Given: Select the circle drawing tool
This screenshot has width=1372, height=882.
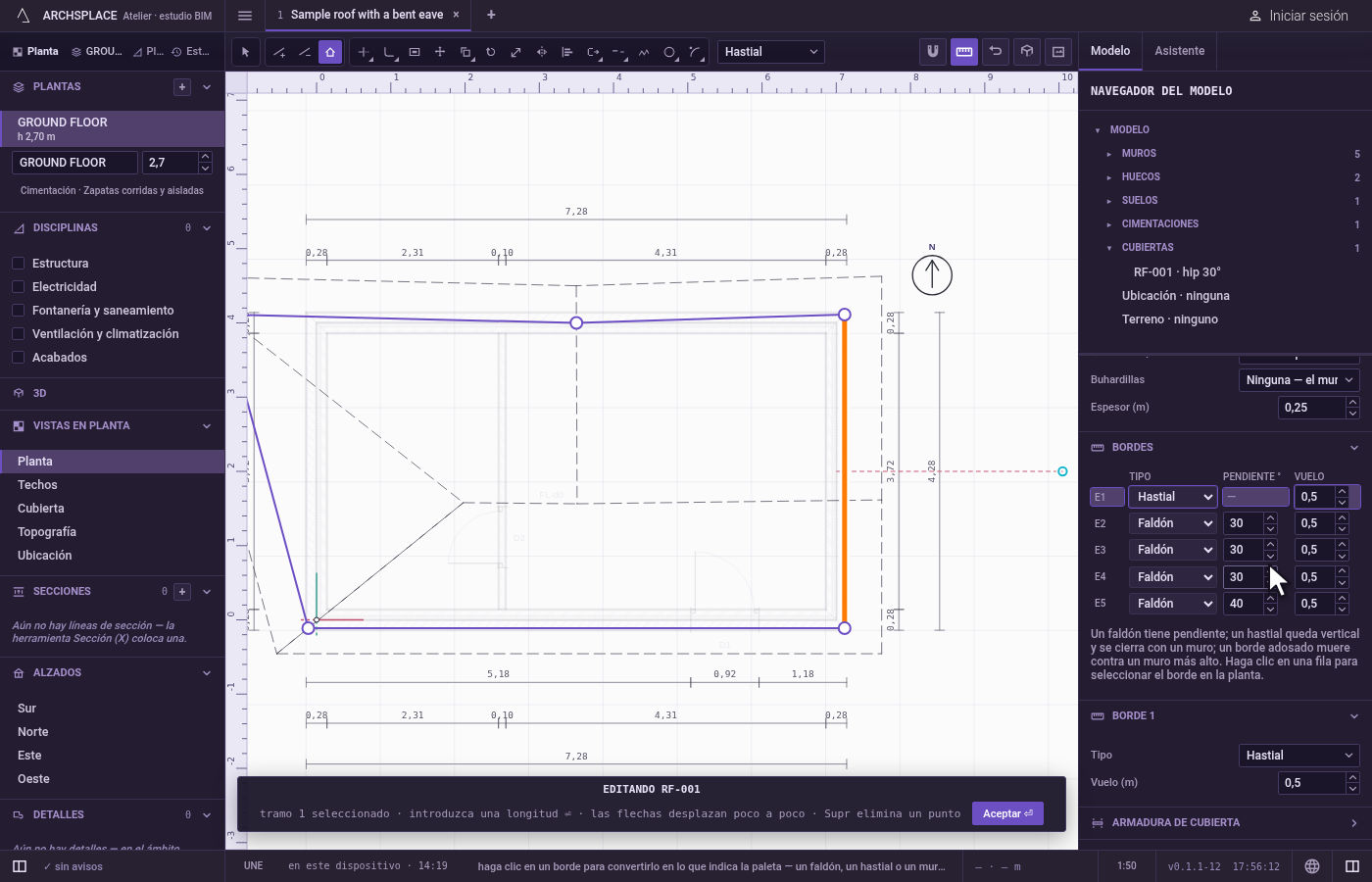Looking at the screenshot, I should pyautogui.click(x=669, y=52).
